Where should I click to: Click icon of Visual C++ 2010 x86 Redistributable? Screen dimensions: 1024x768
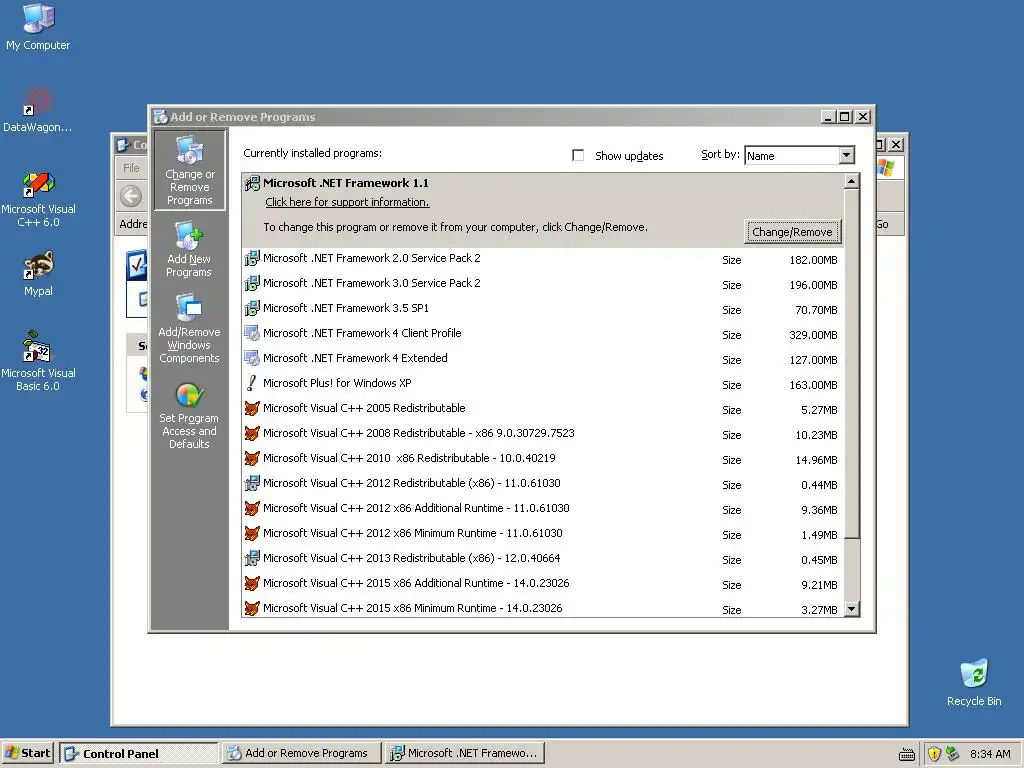coord(252,458)
